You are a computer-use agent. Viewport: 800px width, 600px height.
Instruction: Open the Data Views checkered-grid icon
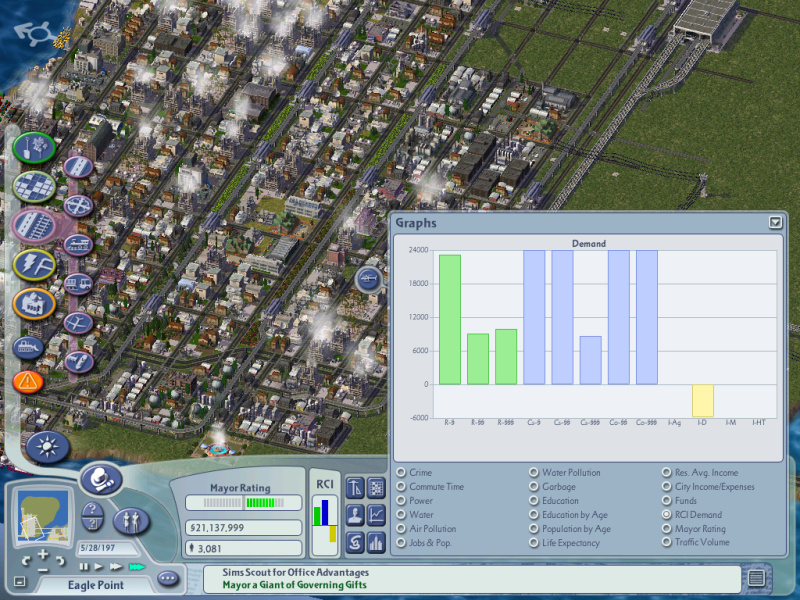(x=376, y=488)
